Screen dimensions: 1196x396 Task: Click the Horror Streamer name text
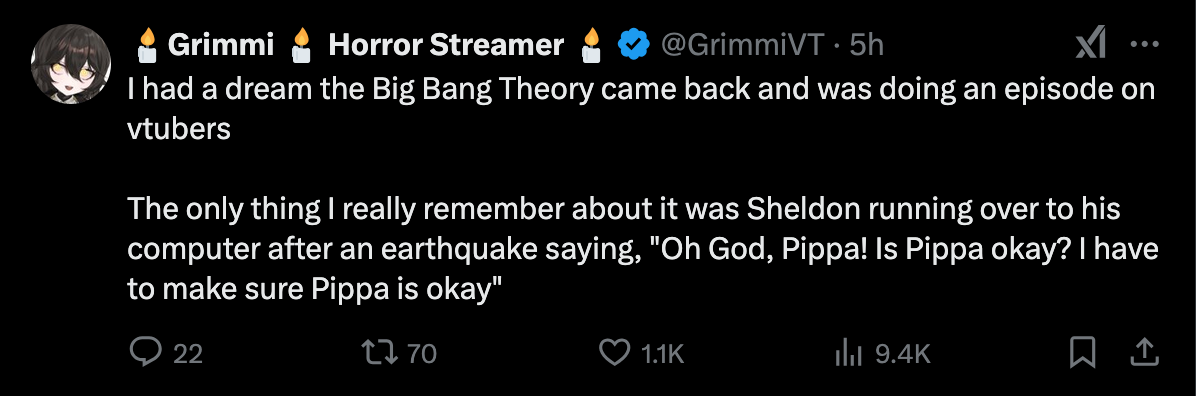[x=446, y=46]
